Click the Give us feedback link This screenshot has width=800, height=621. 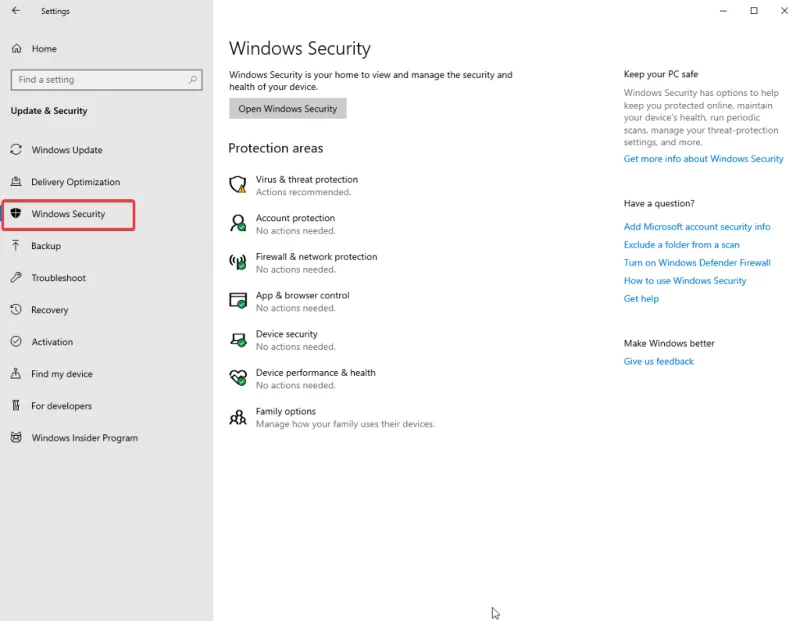point(658,361)
